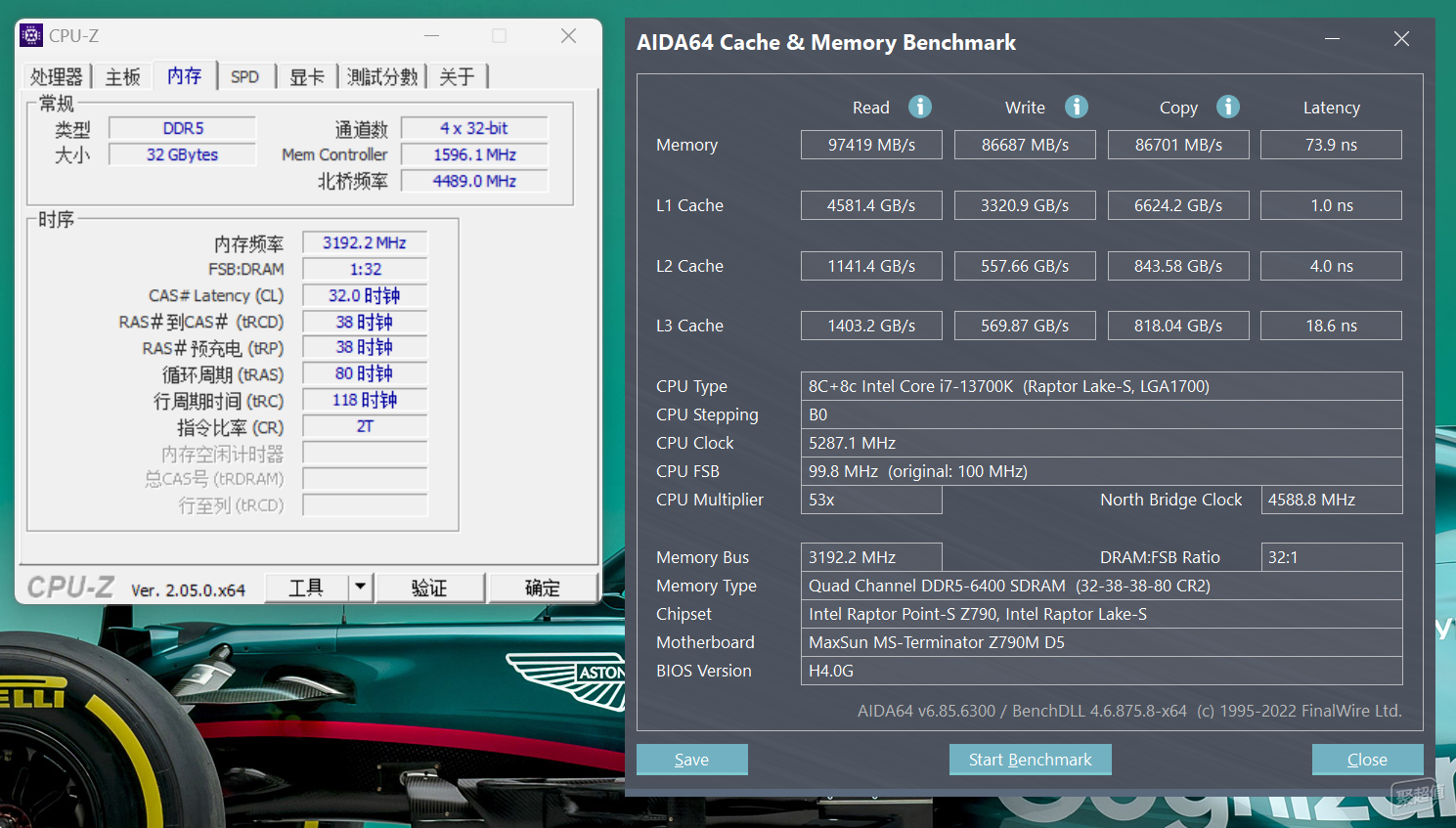Click the Write info icon in AIDA64
This screenshot has height=828, width=1456.
(x=1077, y=107)
